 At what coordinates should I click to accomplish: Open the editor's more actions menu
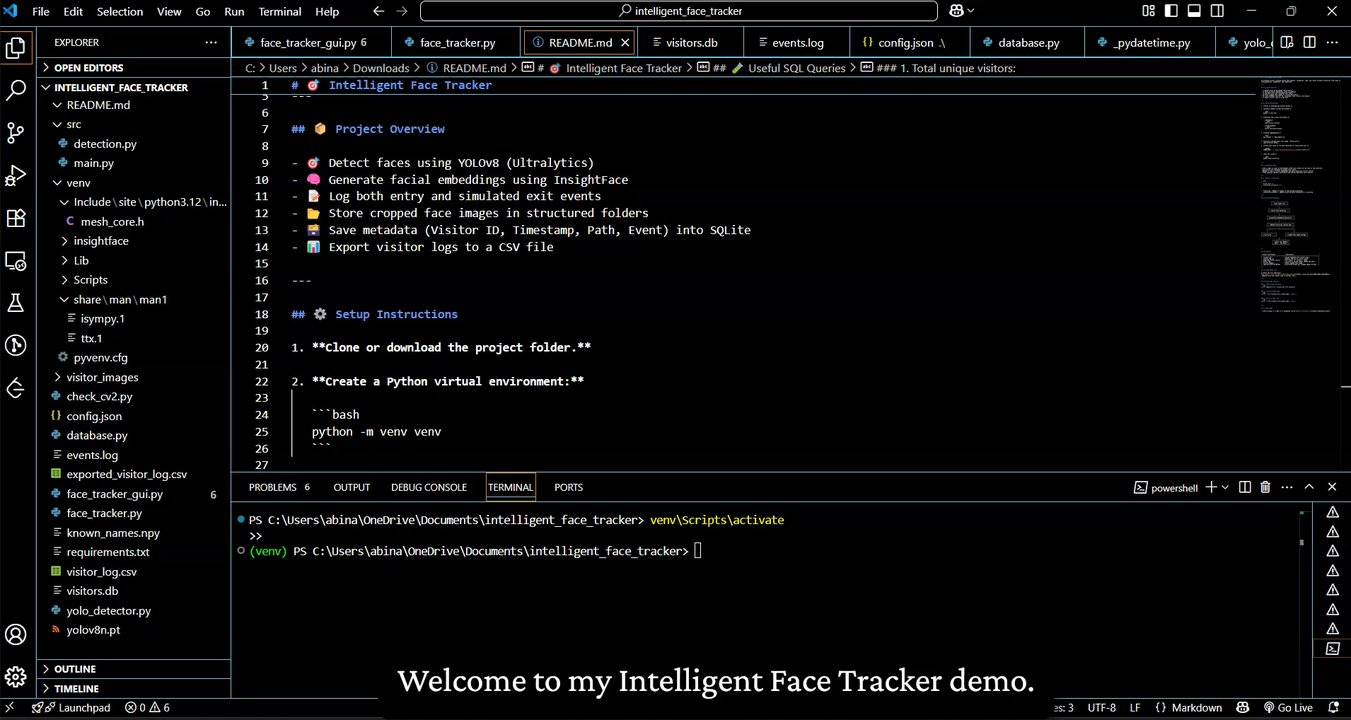point(1332,42)
